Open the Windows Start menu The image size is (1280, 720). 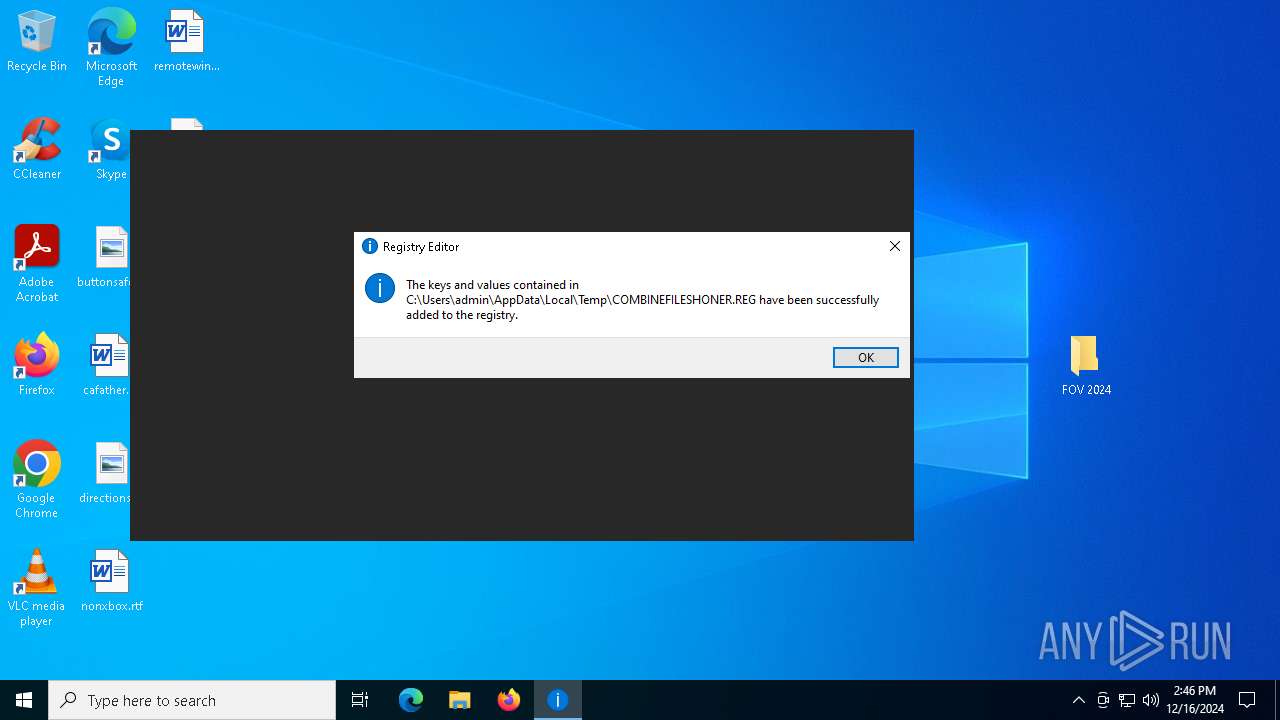point(24,700)
